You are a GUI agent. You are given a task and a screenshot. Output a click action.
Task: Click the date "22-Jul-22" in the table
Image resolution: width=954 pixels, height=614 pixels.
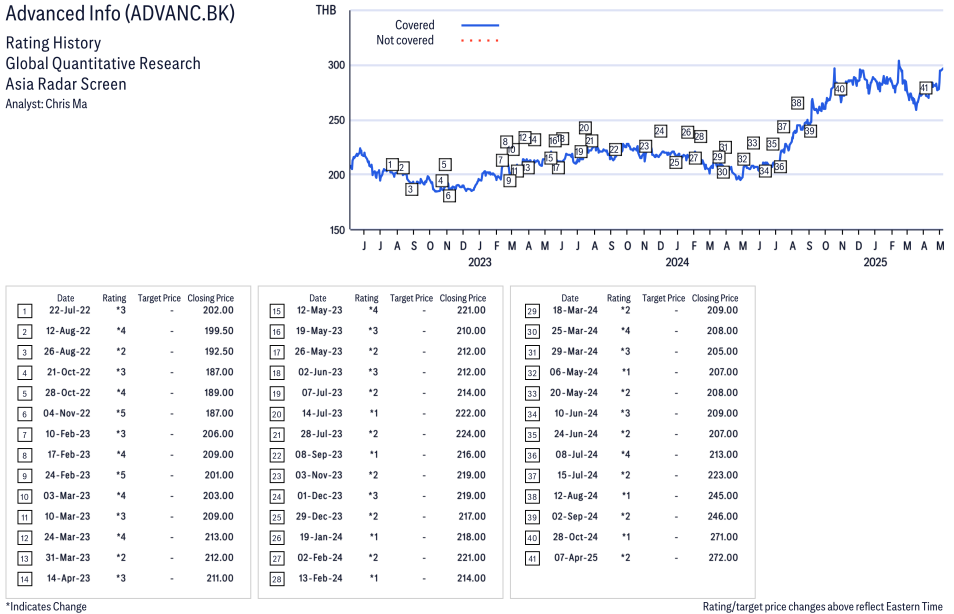click(69, 310)
